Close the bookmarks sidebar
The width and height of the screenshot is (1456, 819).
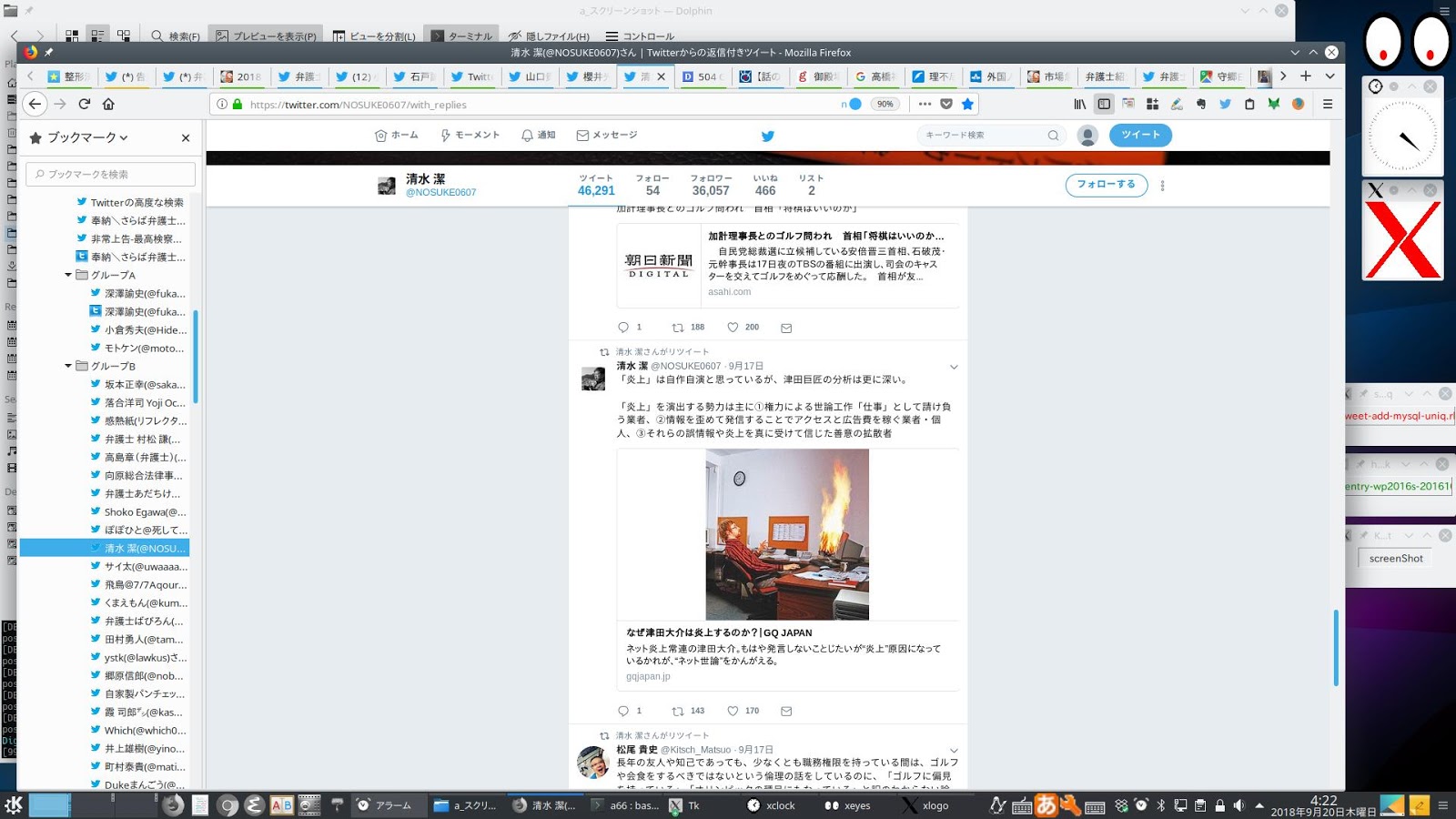pyautogui.click(x=186, y=137)
